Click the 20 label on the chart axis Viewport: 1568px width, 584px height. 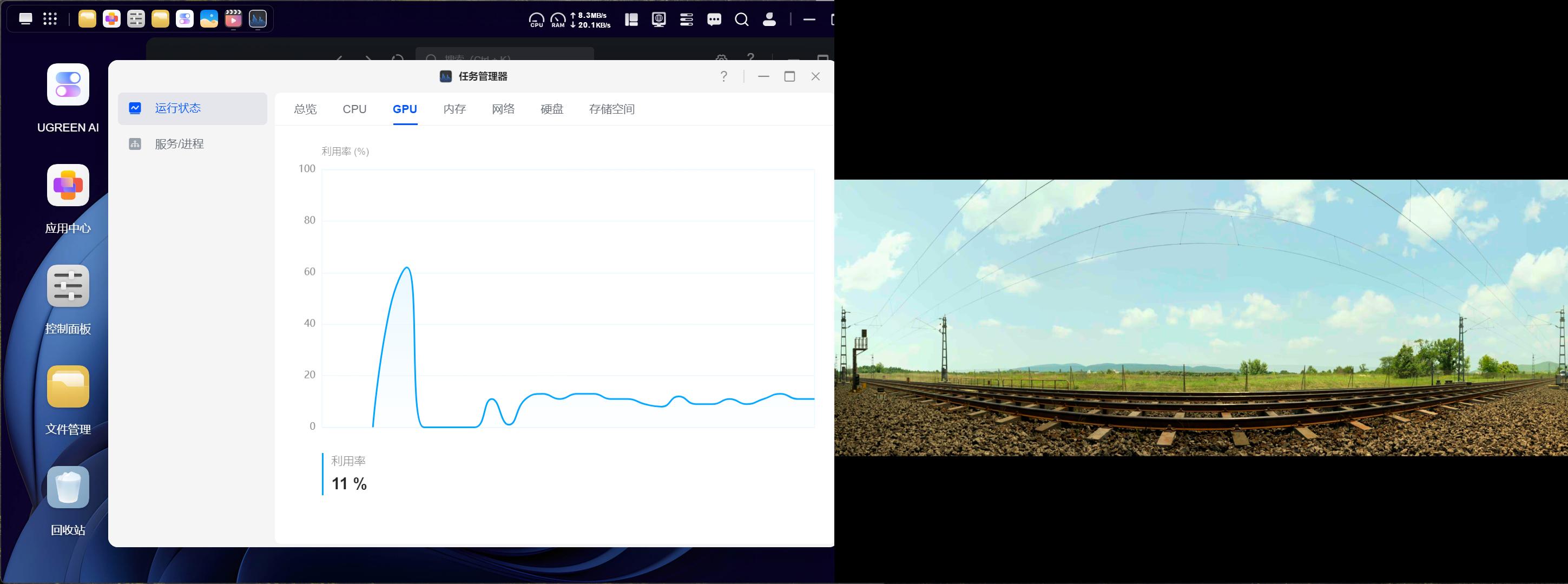(x=310, y=375)
